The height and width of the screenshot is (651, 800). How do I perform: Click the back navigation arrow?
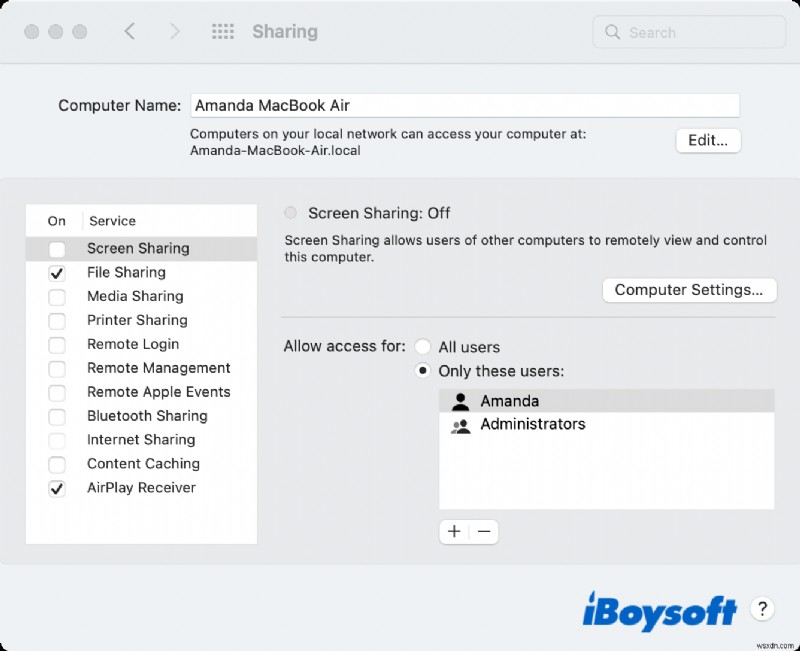(x=130, y=31)
